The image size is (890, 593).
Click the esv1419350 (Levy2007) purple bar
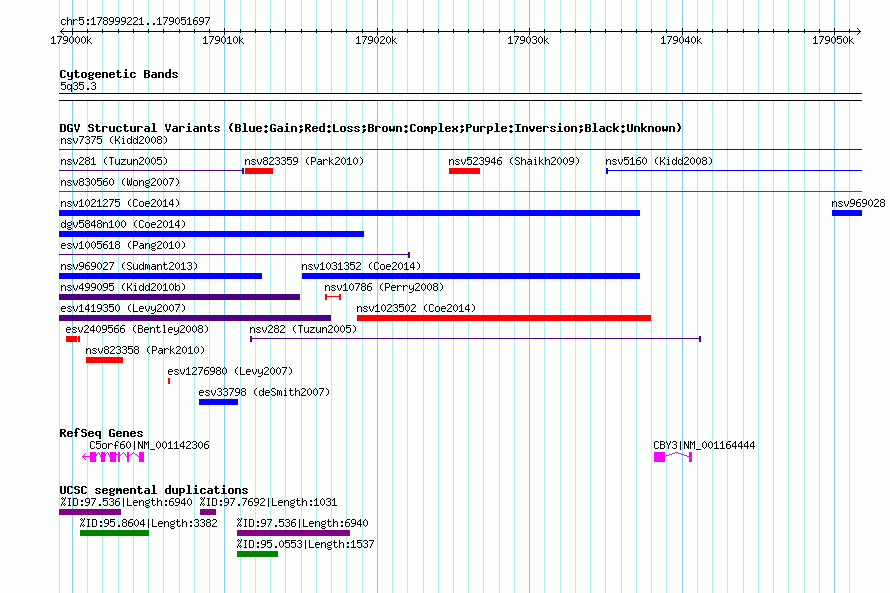[195, 318]
